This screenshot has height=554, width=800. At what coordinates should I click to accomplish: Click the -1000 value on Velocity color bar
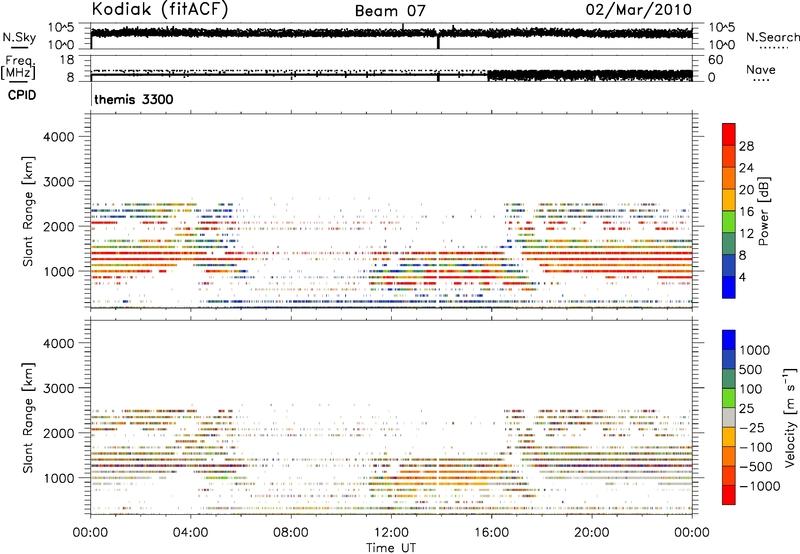click(x=759, y=486)
